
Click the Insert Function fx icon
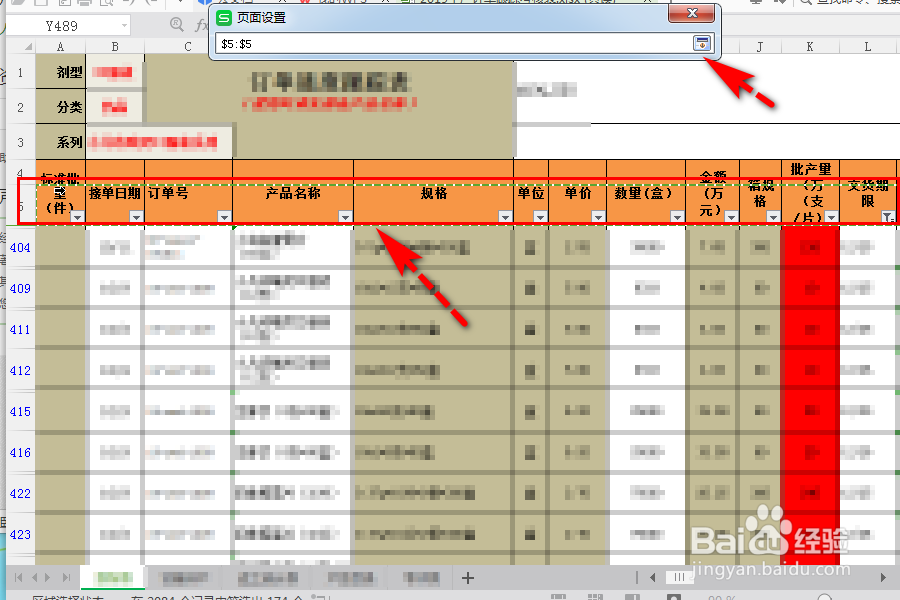pos(202,24)
